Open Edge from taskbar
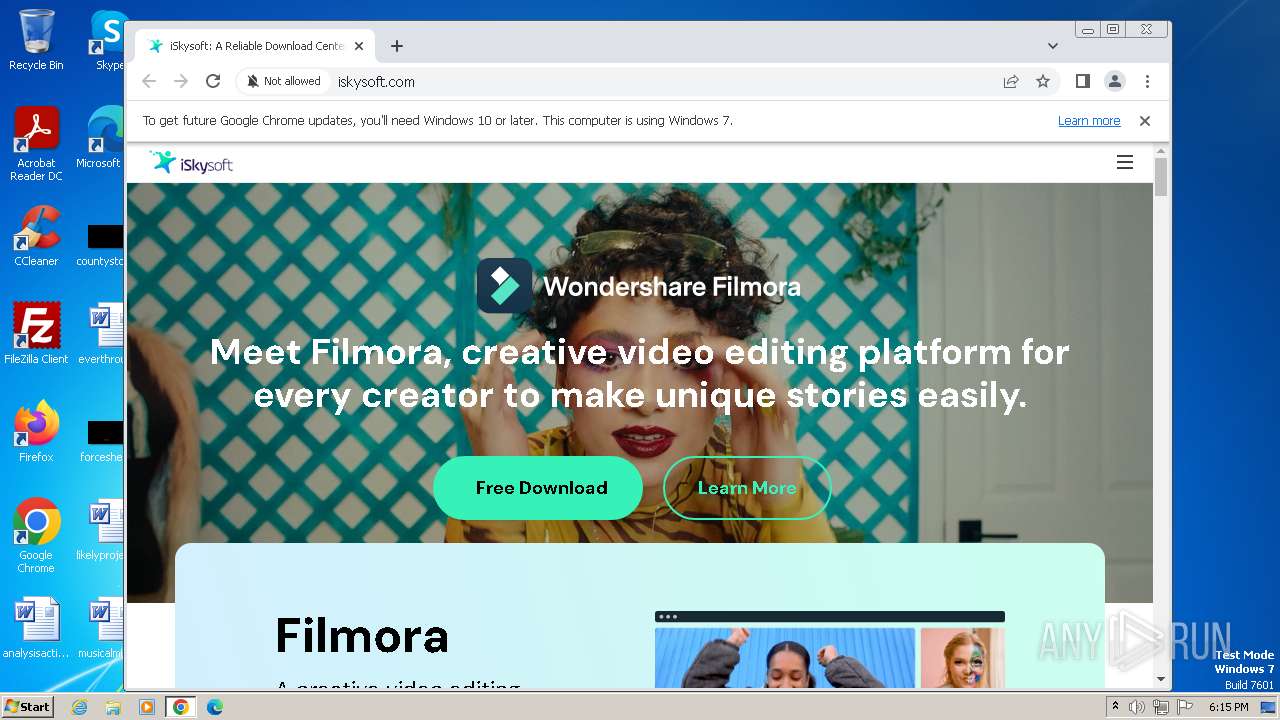1280x720 pixels. [214, 707]
